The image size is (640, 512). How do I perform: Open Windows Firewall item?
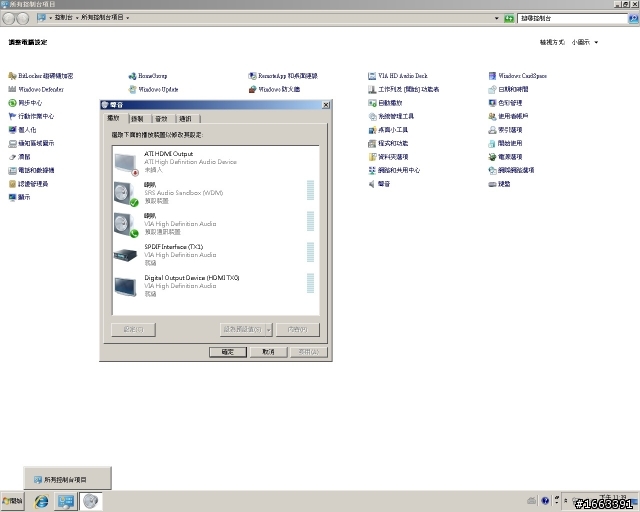coord(274,89)
